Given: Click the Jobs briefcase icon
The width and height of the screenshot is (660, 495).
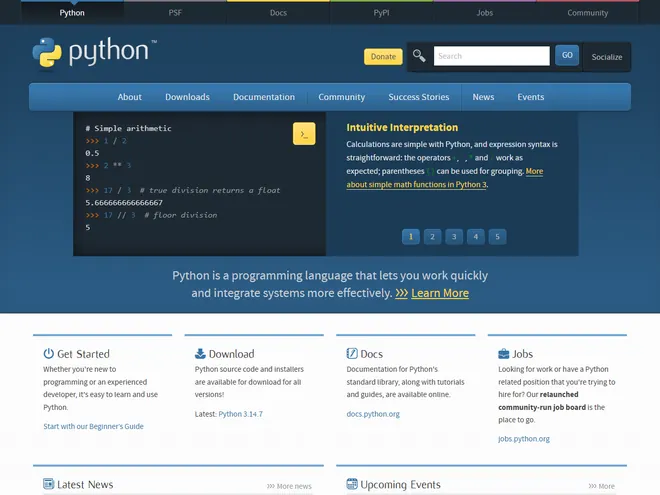Looking at the screenshot, I should click(503, 354).
